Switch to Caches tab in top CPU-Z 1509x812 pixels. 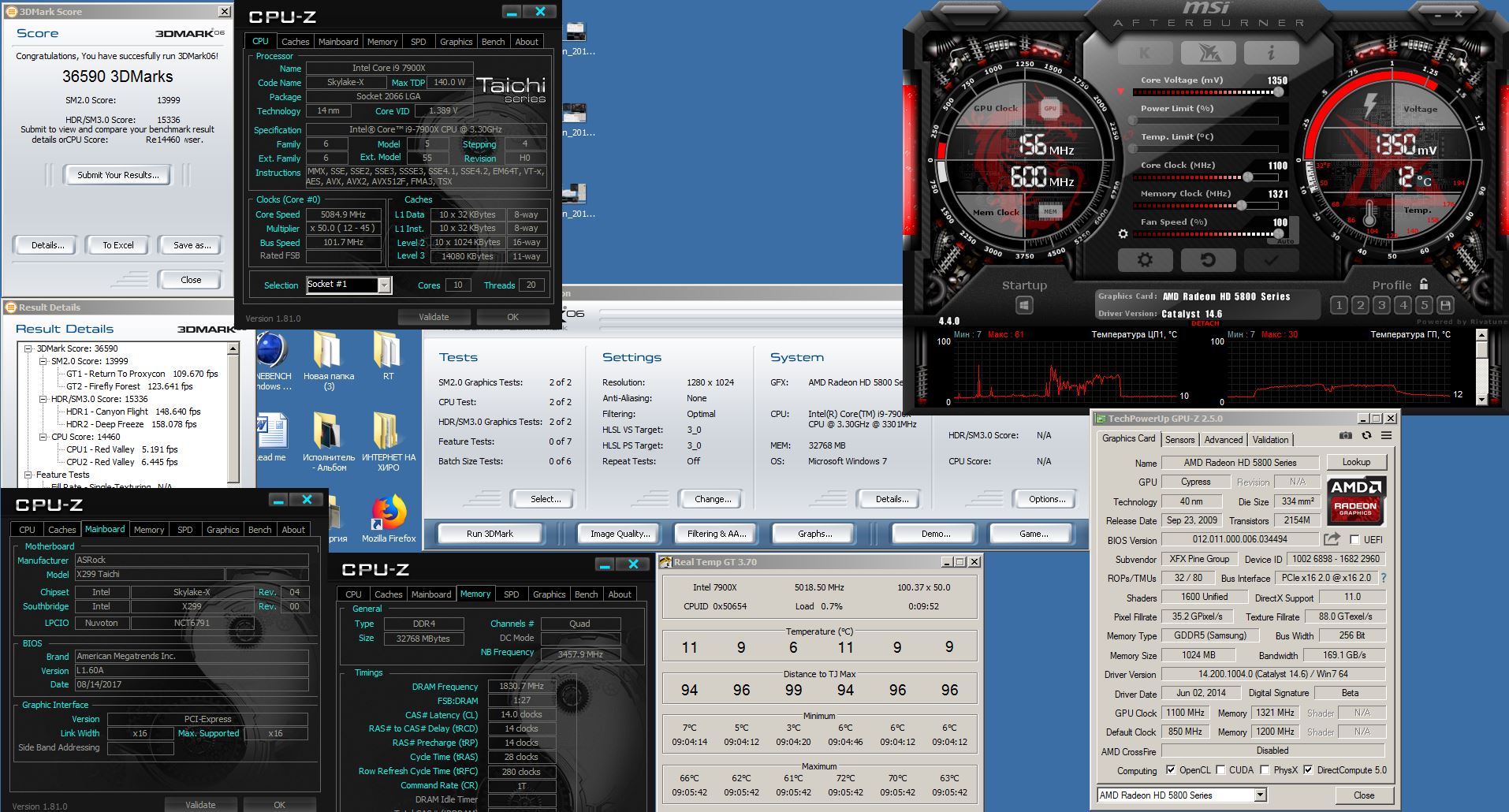click(x=295, y=42)
